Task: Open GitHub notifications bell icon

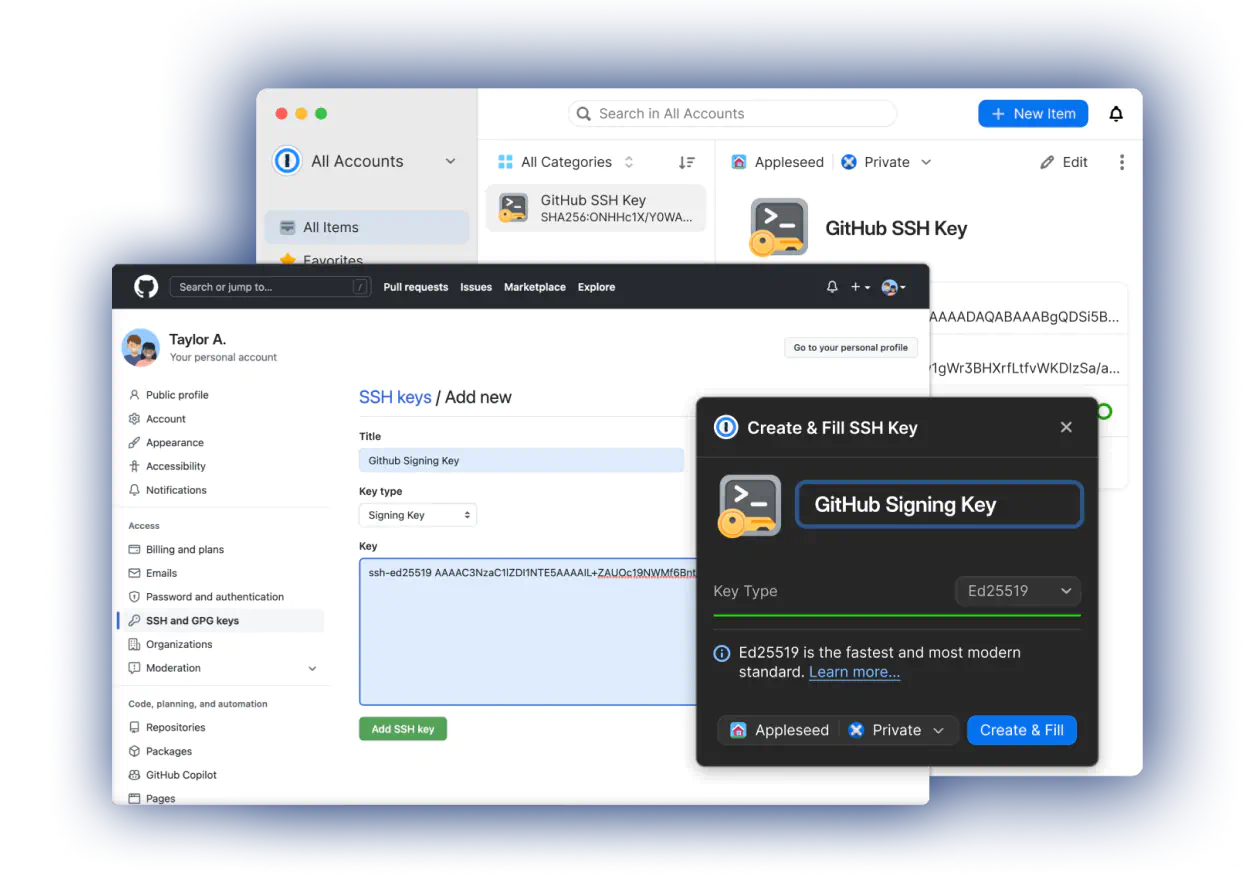Action: pyautogui.click(x=832, y=287)
